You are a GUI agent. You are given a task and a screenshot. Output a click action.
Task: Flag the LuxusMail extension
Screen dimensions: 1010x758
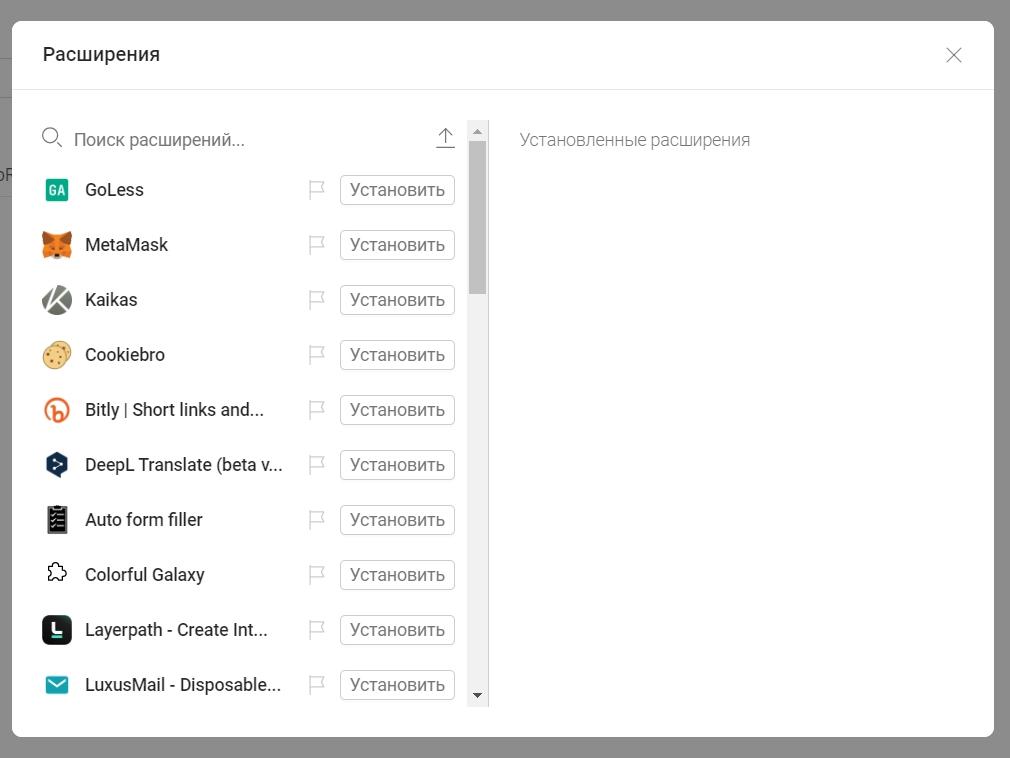point(316,685)
